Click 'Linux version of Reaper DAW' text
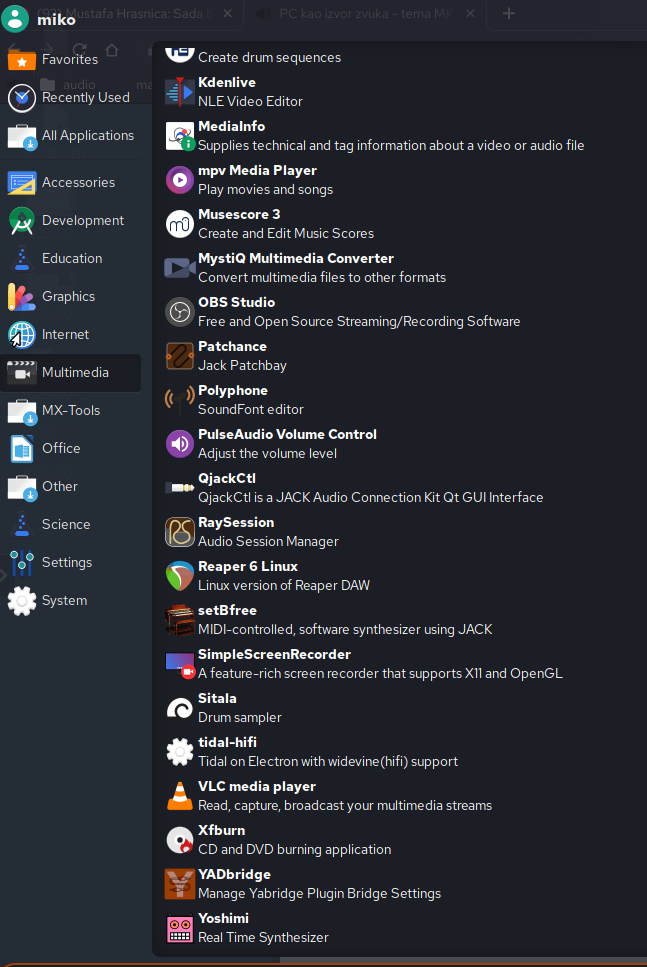 [284, 586]
